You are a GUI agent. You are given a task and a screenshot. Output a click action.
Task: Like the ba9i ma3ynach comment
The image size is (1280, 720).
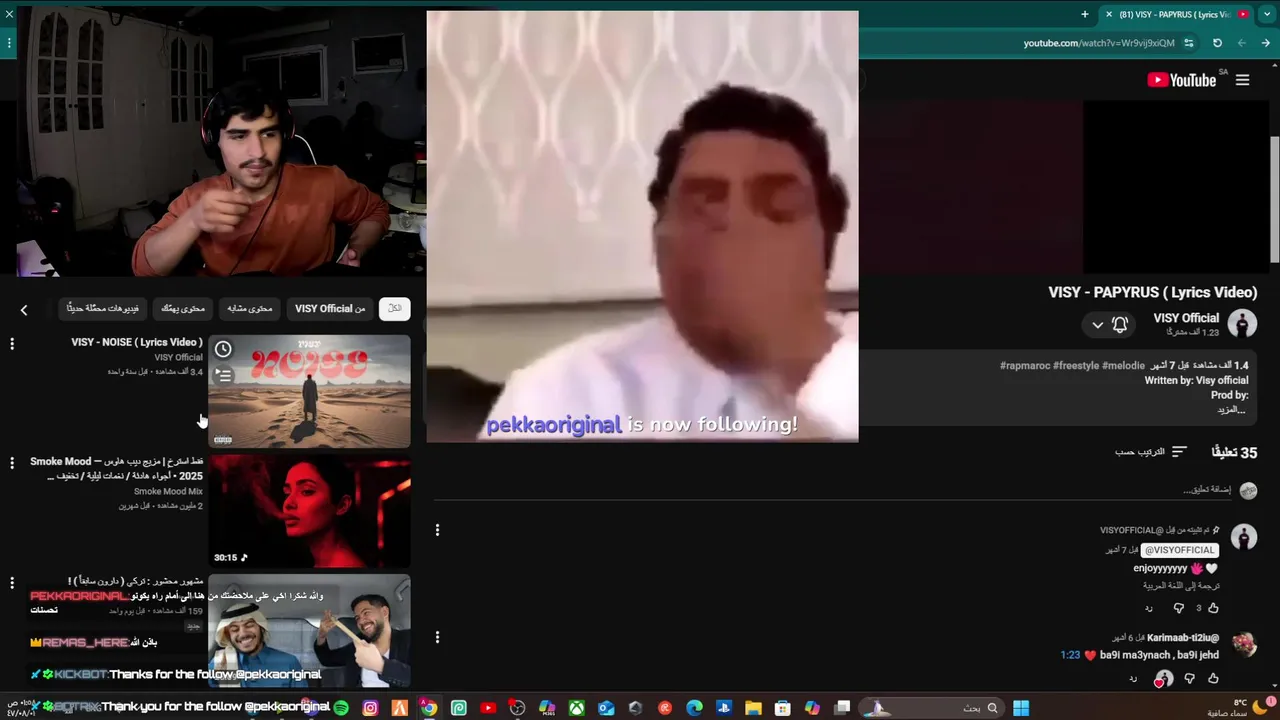click(x=1213, y=678)
